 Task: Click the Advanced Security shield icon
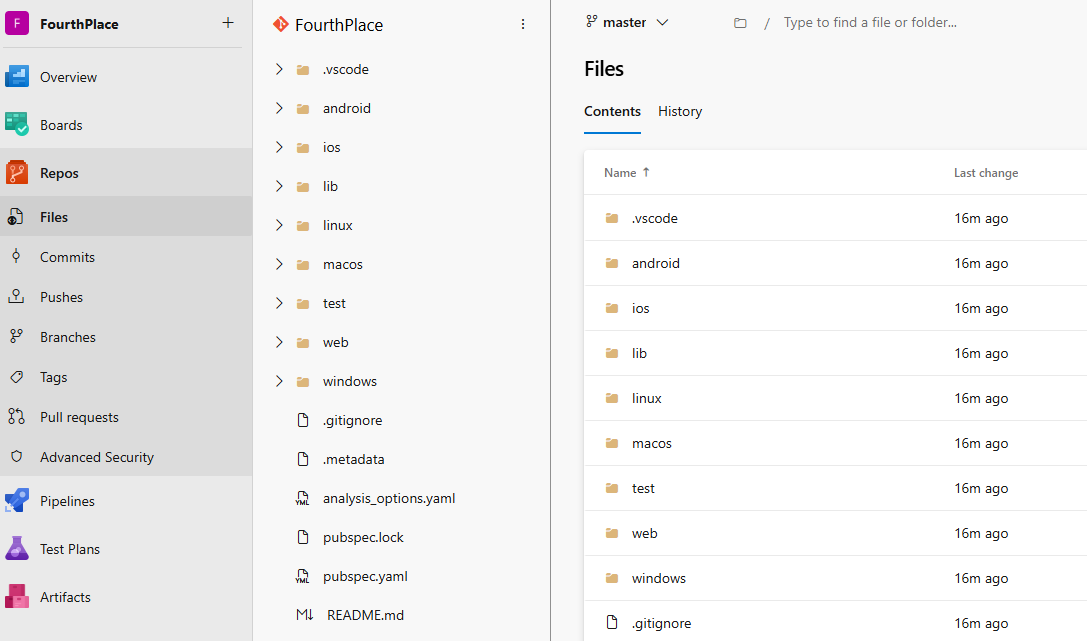pyautogui.click(x=16, y=457)
